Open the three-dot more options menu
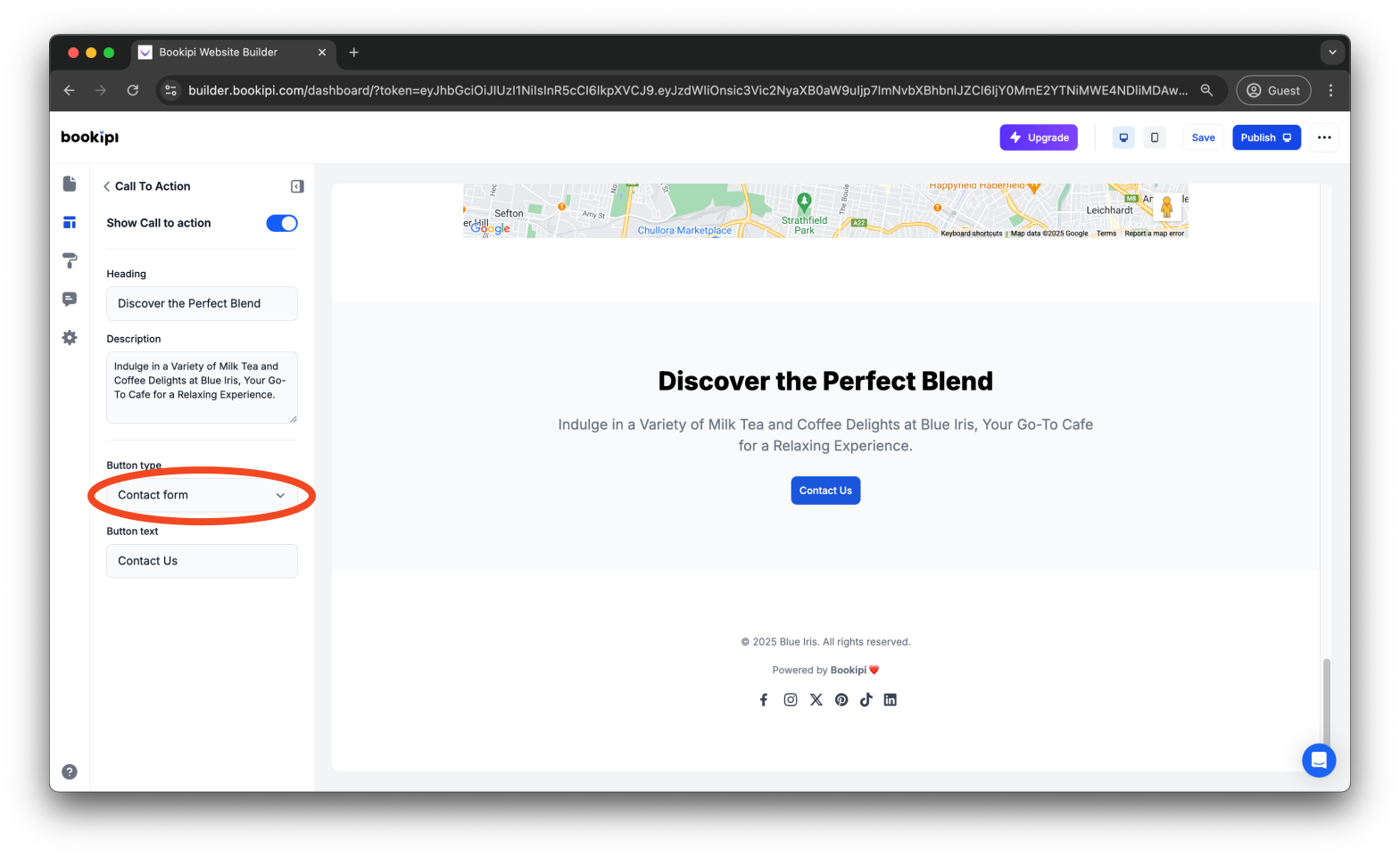The image size is (1400, 857). [1324, 137]
